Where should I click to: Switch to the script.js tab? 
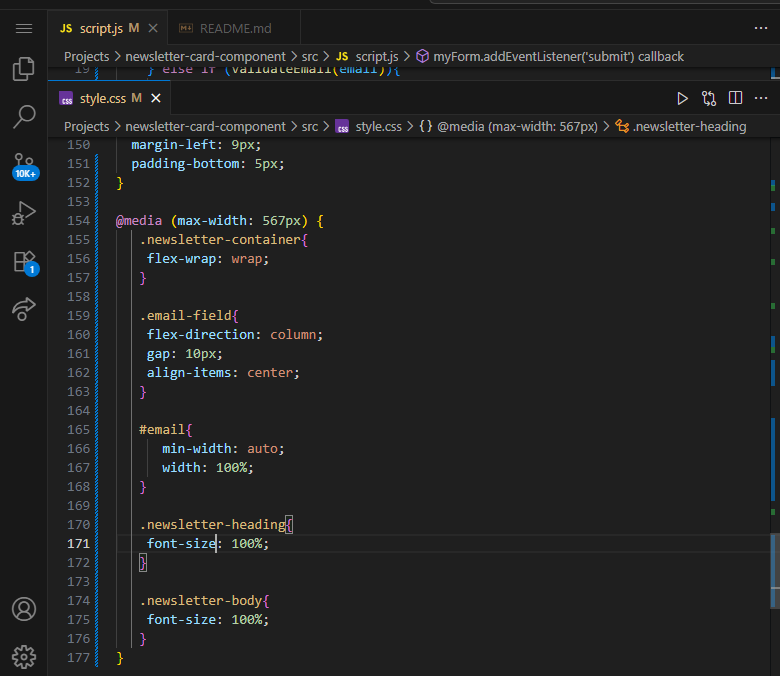pos(99,28)
